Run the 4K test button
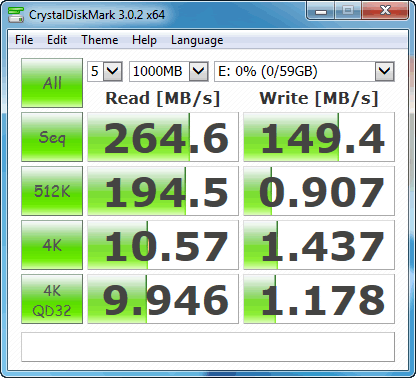 tap(52, 245)
